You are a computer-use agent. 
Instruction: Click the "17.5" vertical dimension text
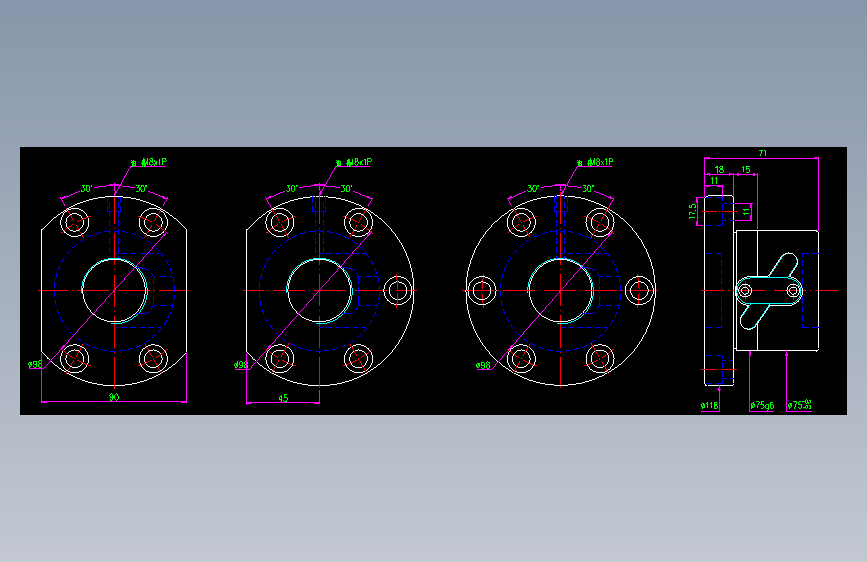click(692, 211)
